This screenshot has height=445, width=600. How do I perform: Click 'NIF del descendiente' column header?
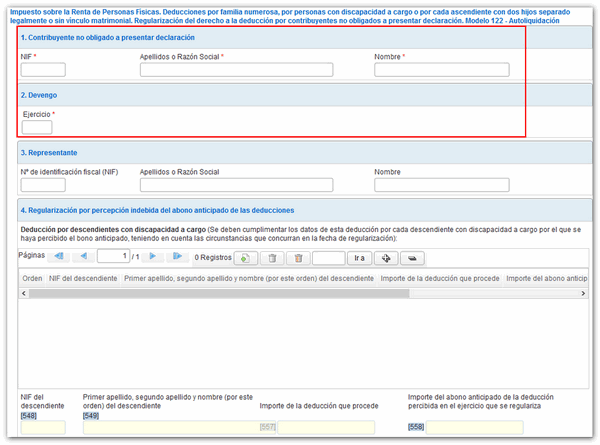[x=84, y=278]
